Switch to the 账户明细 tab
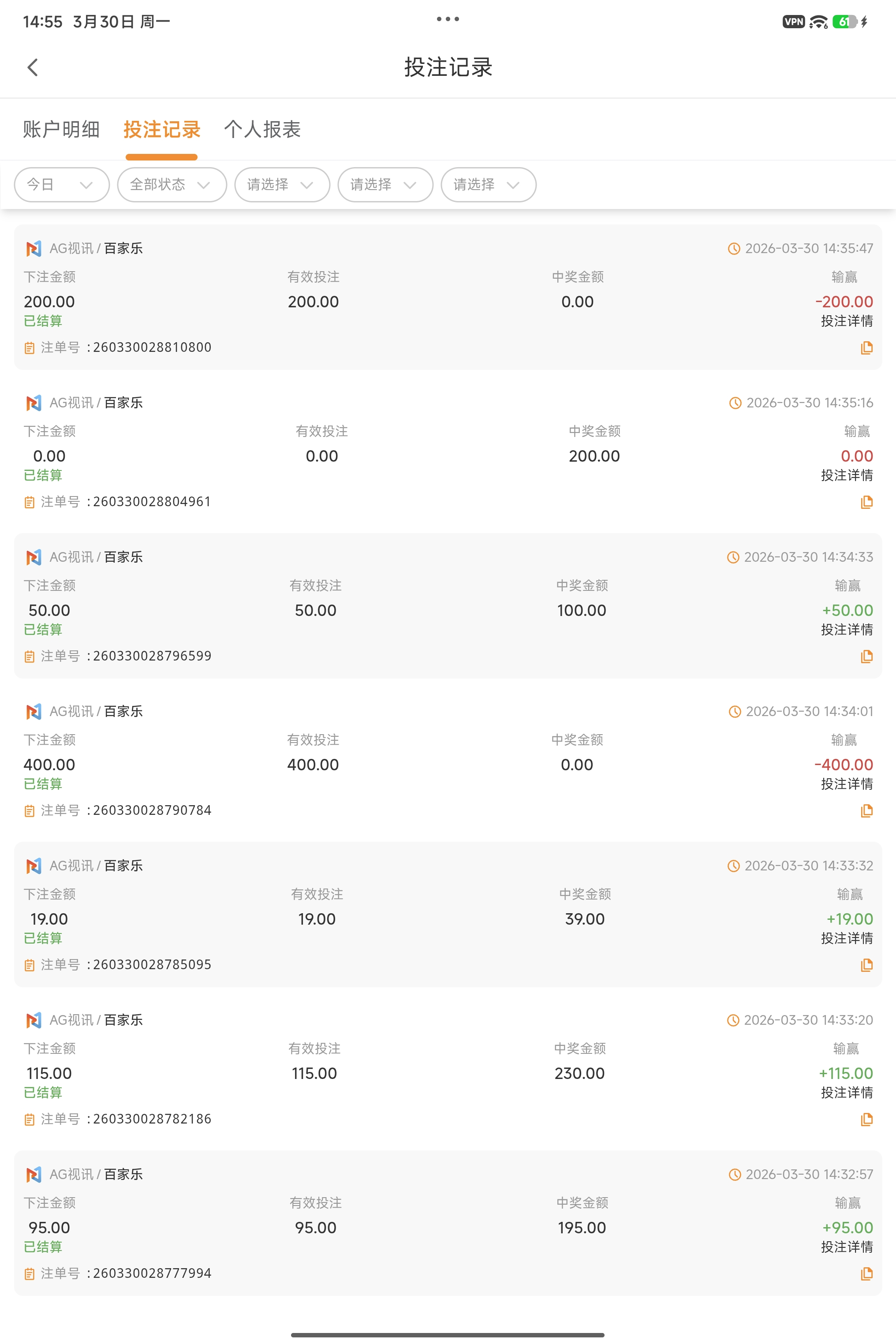This screenshot has height=1344, width=896. coord(61,129)
